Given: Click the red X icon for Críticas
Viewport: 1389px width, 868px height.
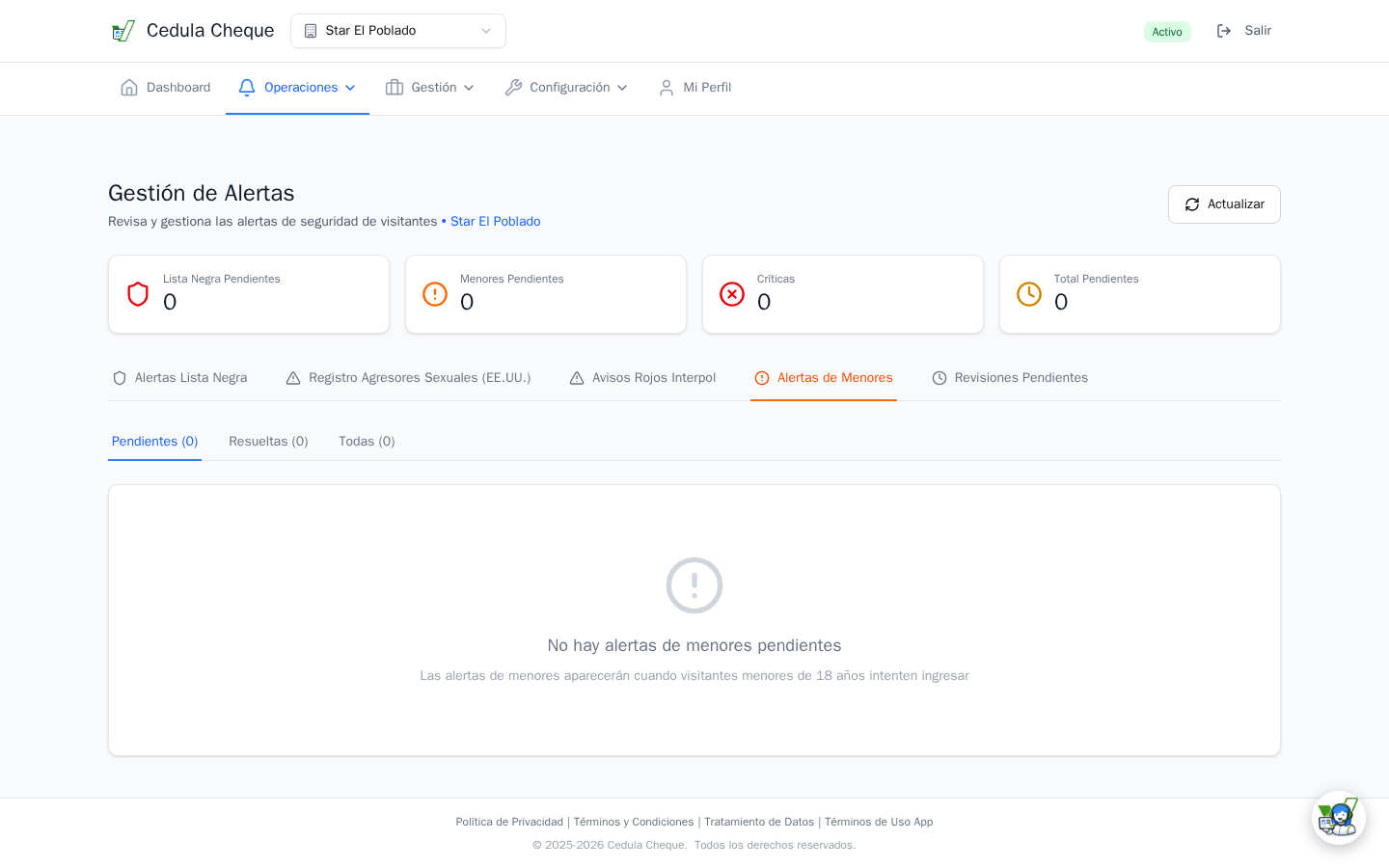Looking at the screenshot, I should tap(732, 294).
